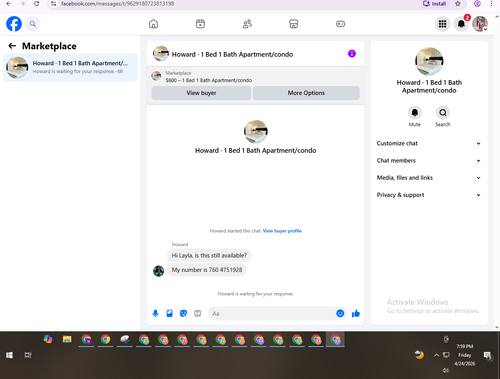The image size is (500, 379).
Task: Expand Media, files and links section
Action: 429,178
